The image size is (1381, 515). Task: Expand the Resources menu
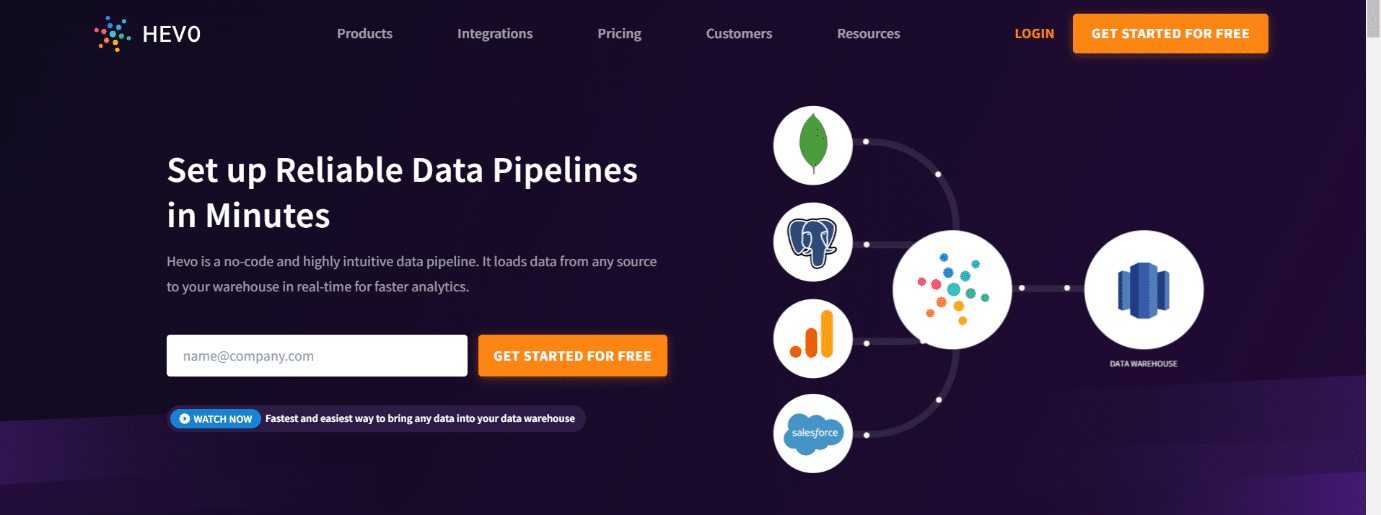coord(868,34)
